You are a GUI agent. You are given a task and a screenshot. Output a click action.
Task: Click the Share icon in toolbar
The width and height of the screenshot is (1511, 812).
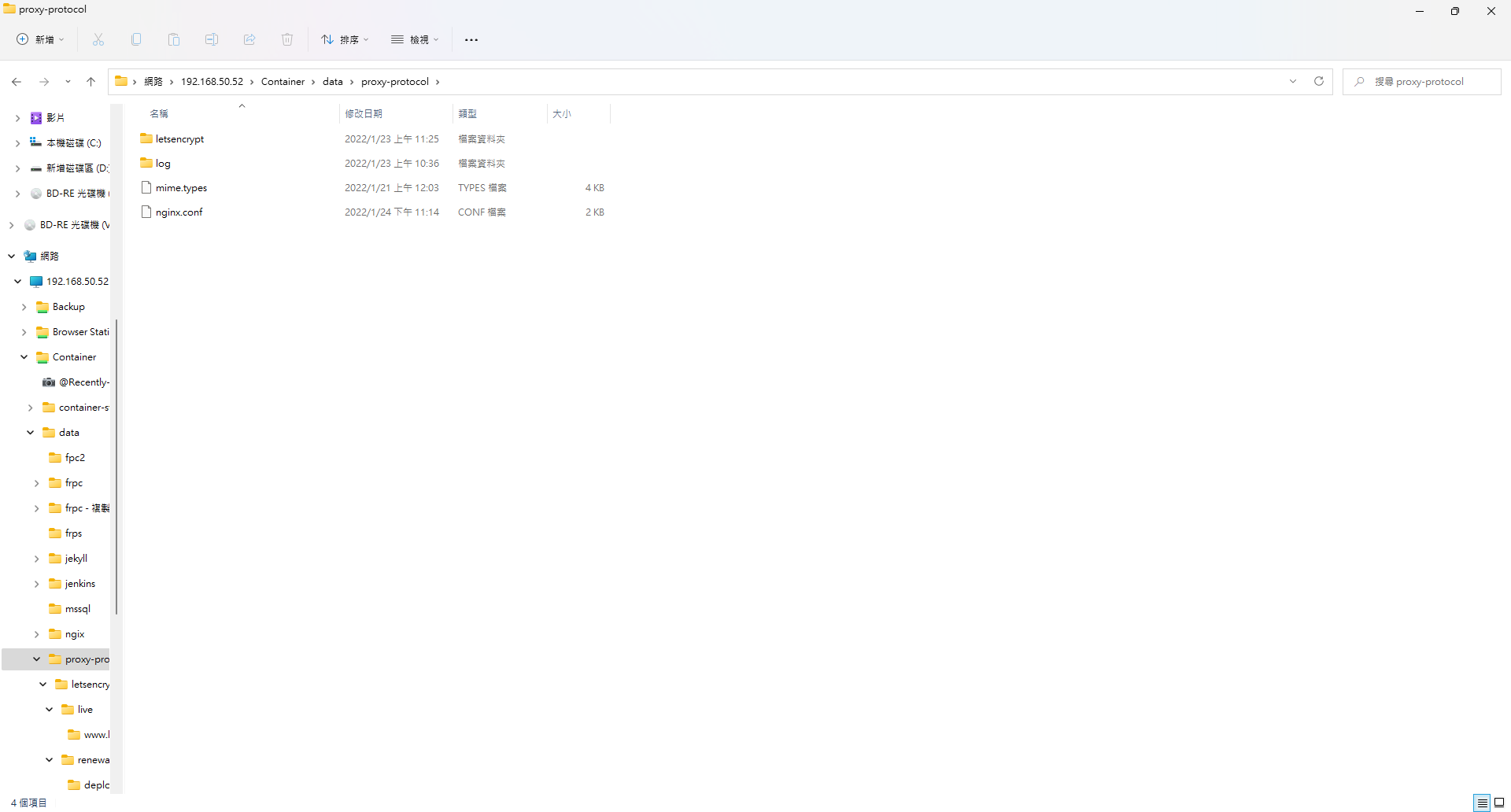pyautogui.click(x=249, y=39)
